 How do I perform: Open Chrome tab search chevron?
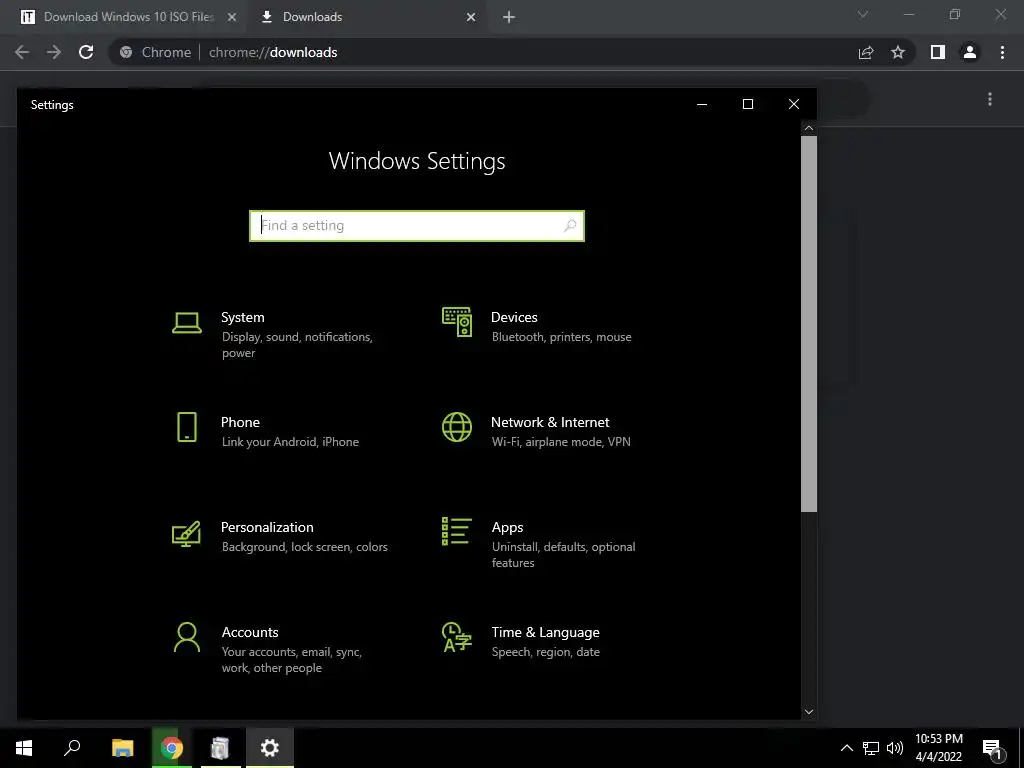(x=863, y=14)
